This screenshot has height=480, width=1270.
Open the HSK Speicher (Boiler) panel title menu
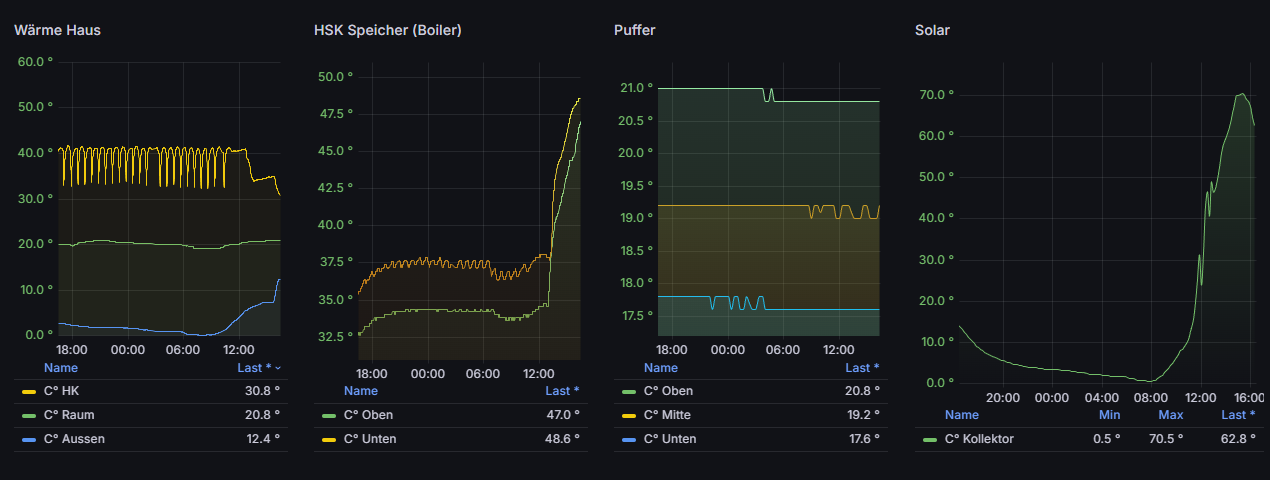pos(387,30)
